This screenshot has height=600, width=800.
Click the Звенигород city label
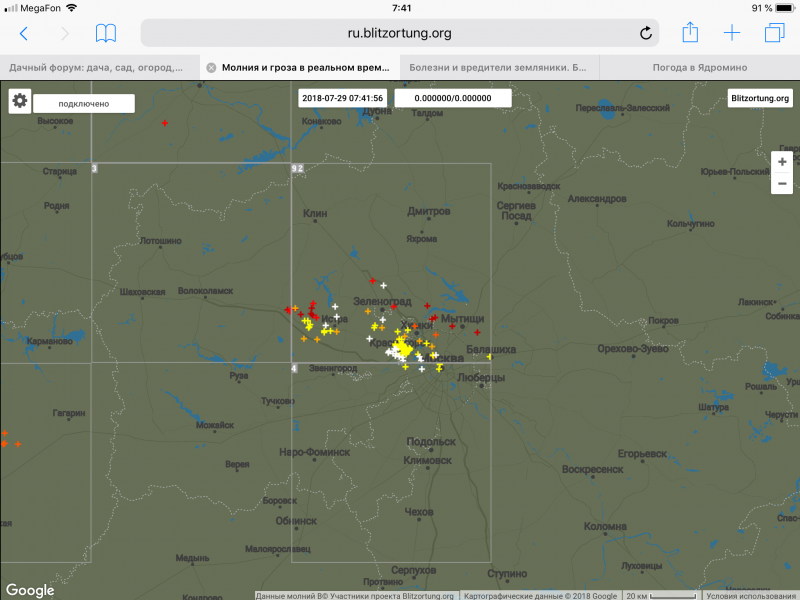pyautogui.click(x=333, y=368)
